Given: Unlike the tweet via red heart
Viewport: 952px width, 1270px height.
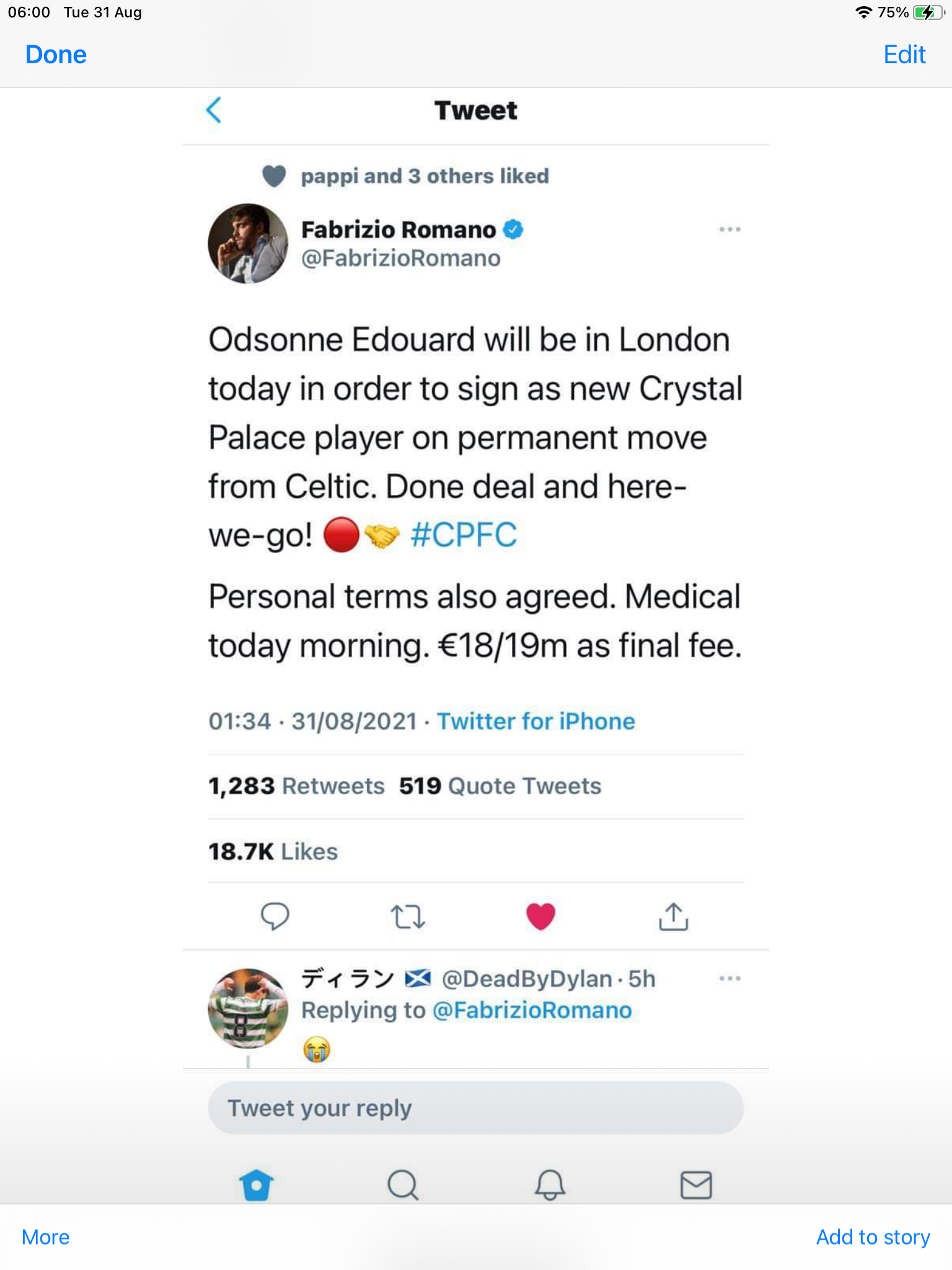Looking at the screenshot, I should tap(540, 916).
